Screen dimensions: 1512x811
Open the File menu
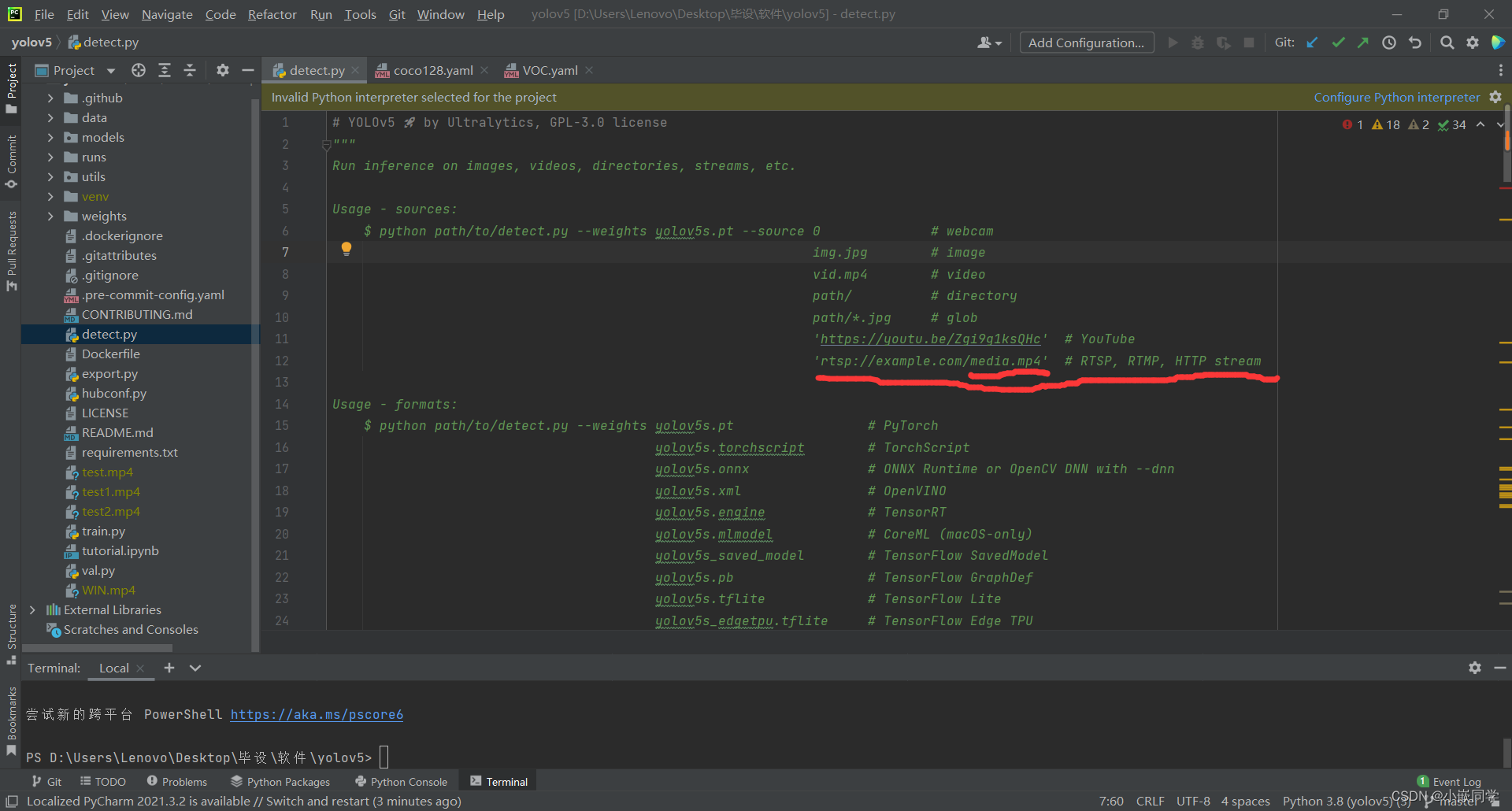pos(44,14)
